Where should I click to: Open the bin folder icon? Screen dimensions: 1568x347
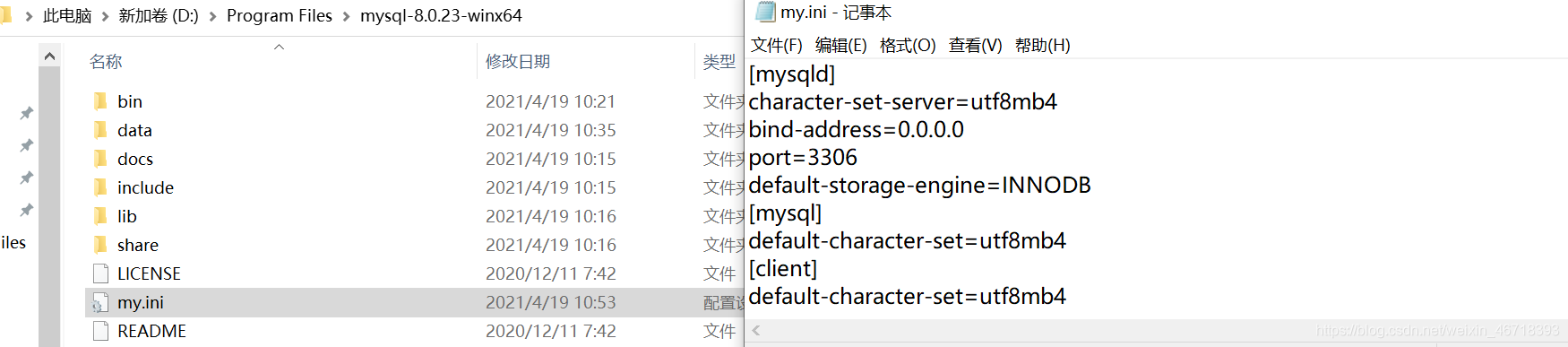100,101
